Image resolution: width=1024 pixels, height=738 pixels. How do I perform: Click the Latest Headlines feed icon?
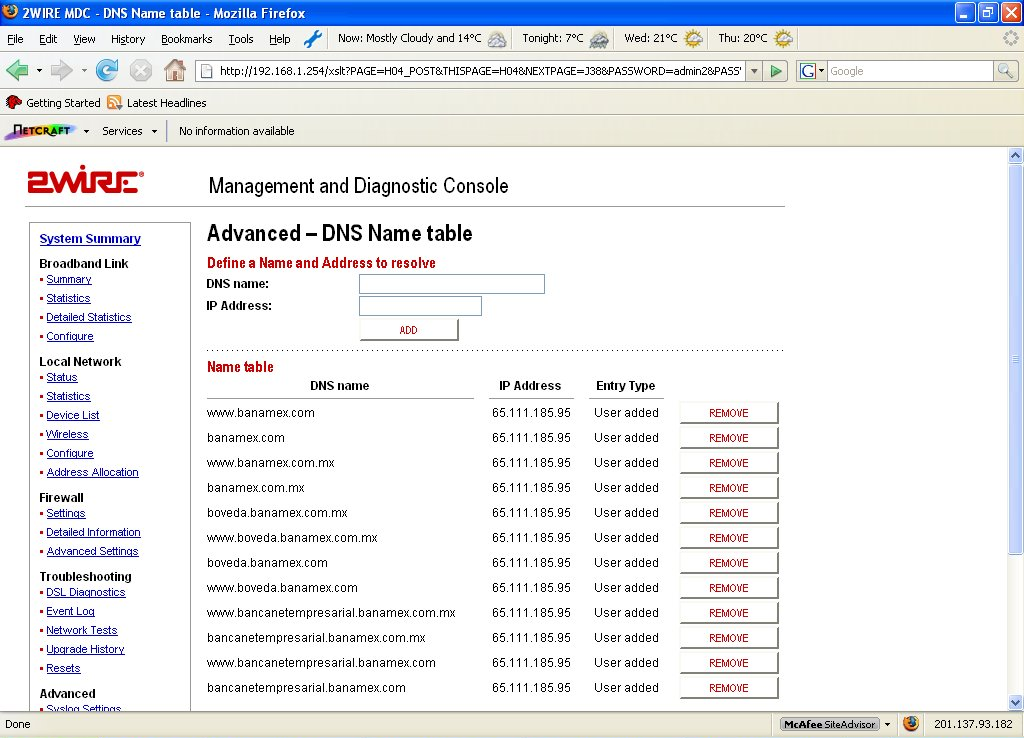(114, 103)
